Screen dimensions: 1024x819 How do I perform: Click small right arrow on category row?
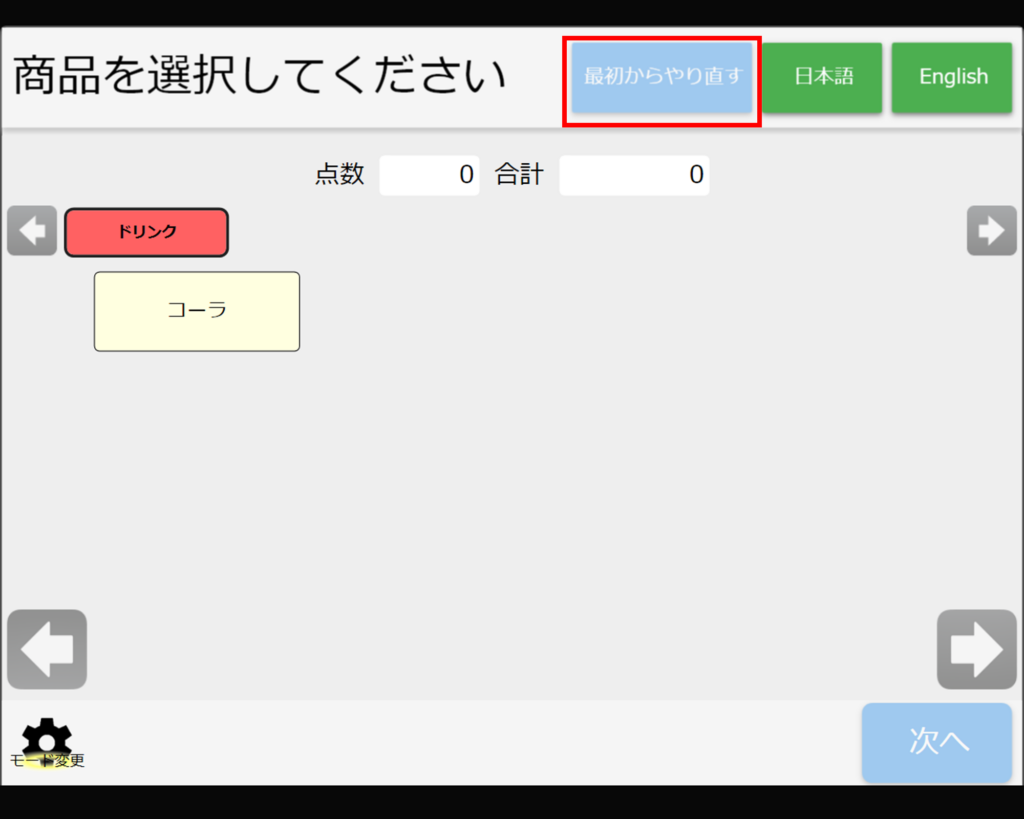tap(991, 232)
